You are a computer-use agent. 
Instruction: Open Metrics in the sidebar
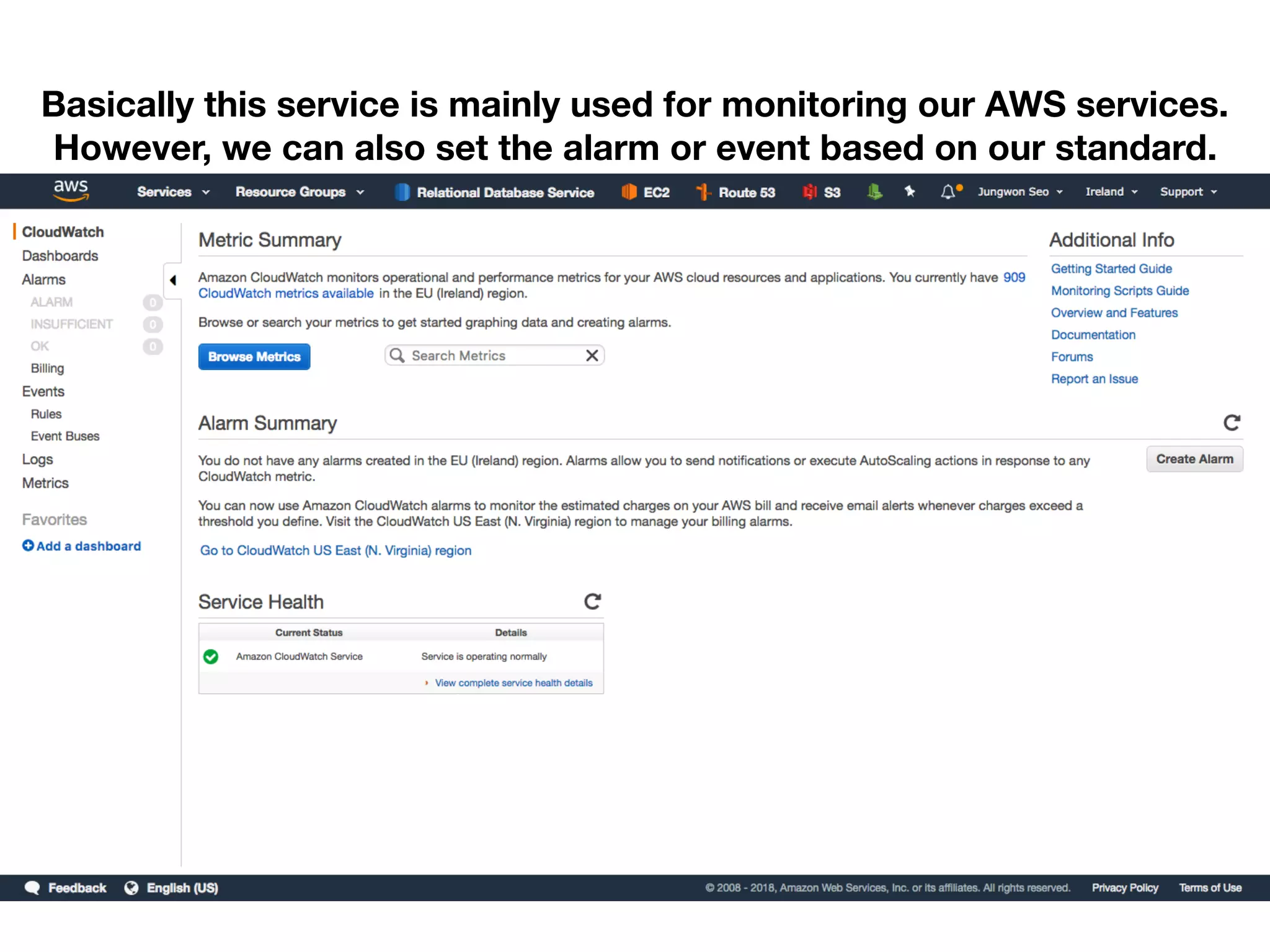click(x=45, y=483)
